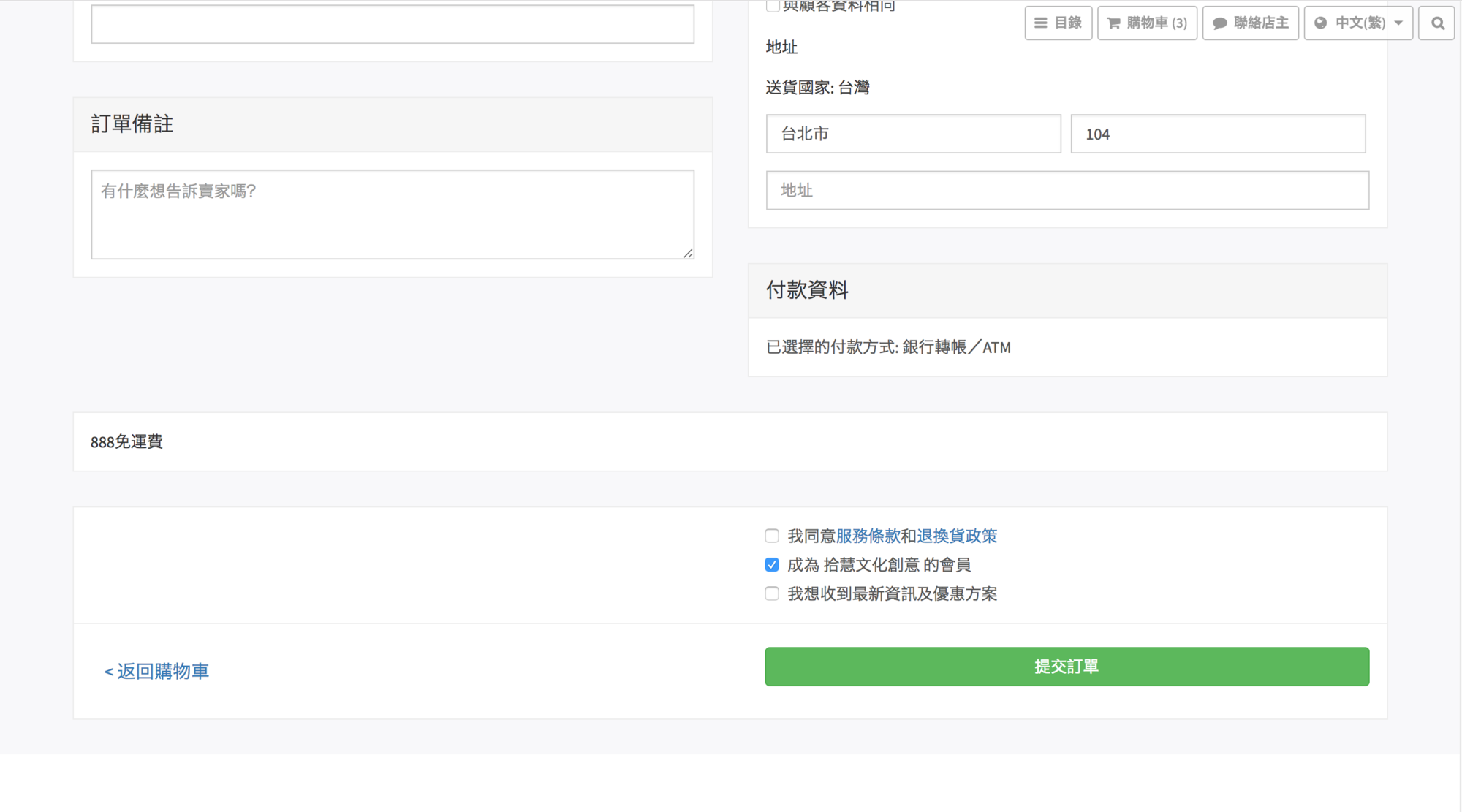Check the 我同意服務條款 agreement checkbox
The width and height of the screenshot is (1462, 812).
772,536
